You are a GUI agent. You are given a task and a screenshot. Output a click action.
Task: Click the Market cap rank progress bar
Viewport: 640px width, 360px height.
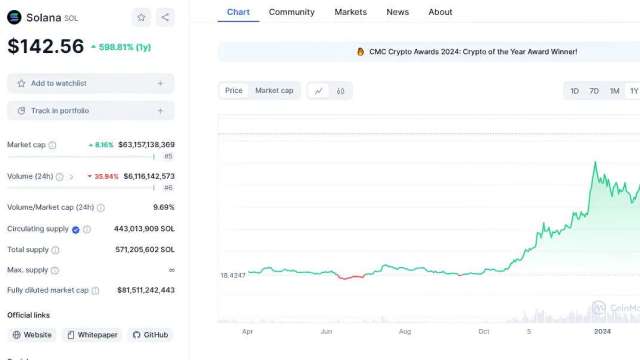click(x=81, y=156)
